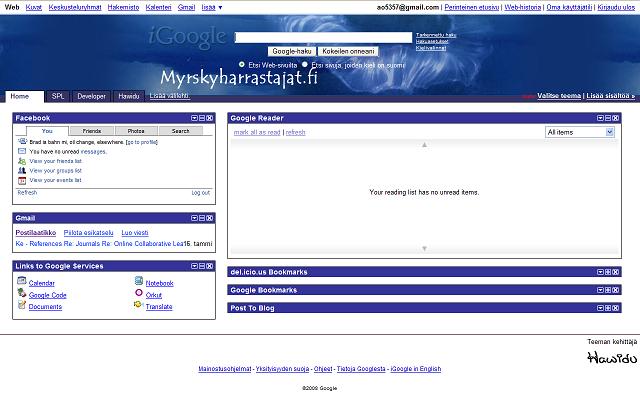Click the refresh link in Google Reader
Screen dimensions: 640x395
point(296,132)
